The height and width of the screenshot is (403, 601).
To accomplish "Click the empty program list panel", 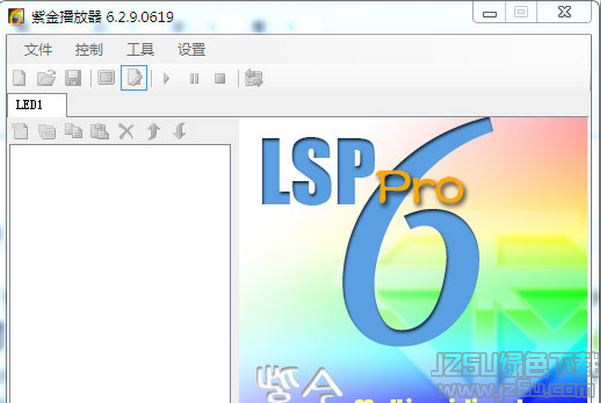I will coord(120,274).
